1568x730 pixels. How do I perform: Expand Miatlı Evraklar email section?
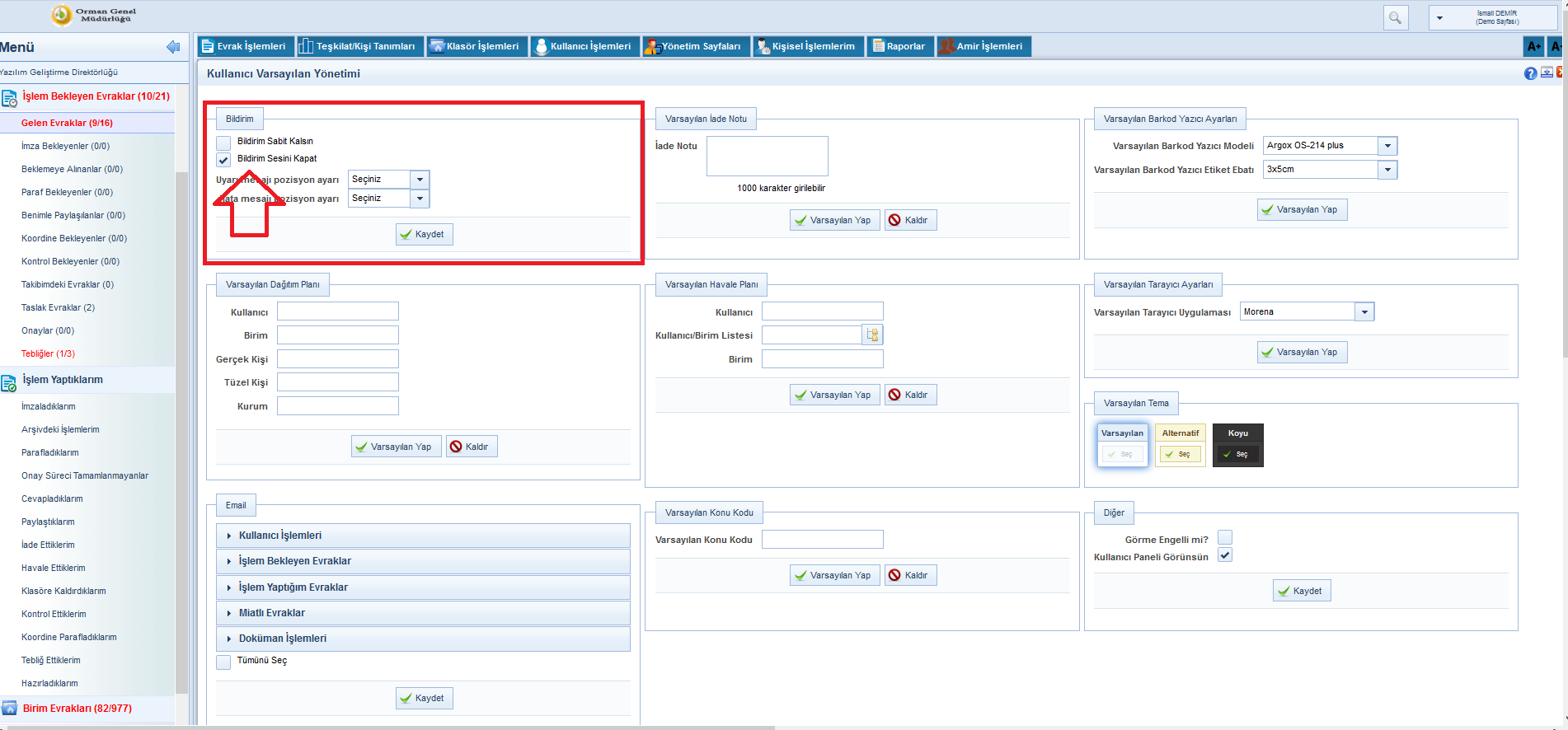point(423,613)
